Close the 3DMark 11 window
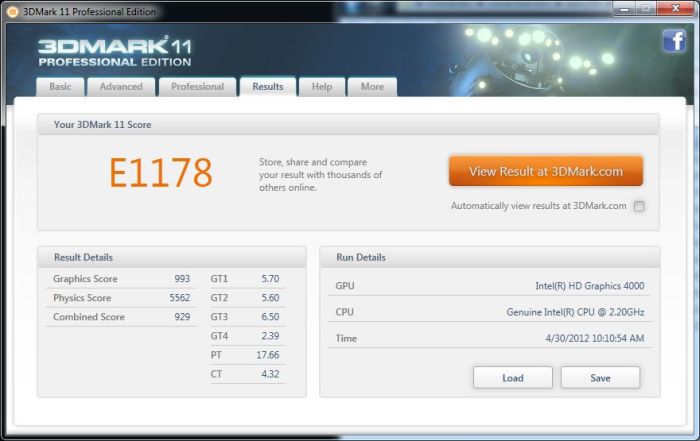Screen dimensions: 700x441 coord(675,8)
